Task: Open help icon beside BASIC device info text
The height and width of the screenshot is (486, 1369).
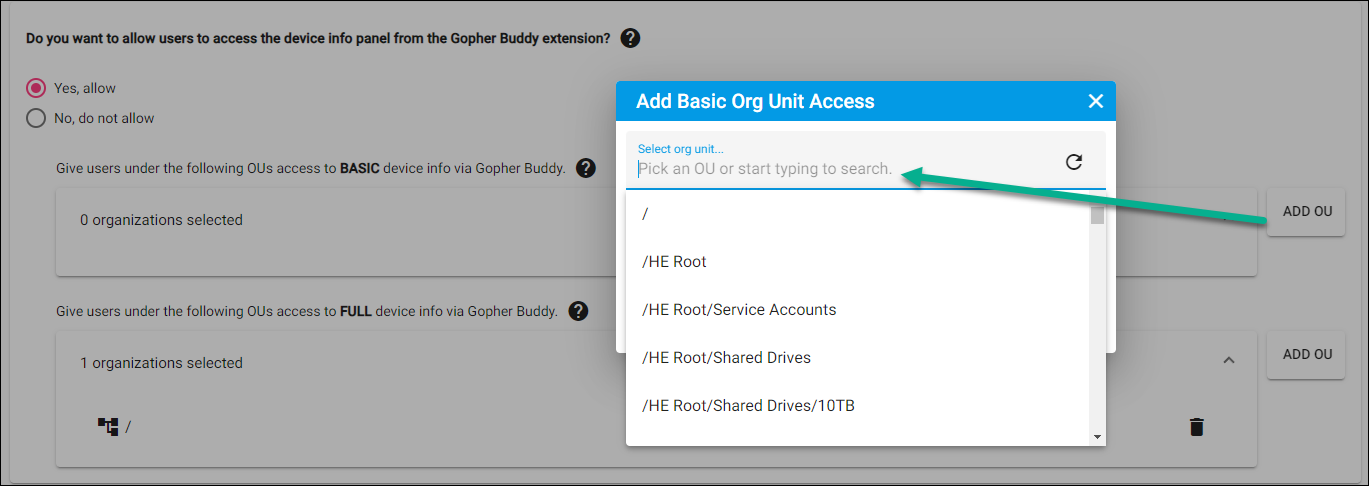Action: 586,168
